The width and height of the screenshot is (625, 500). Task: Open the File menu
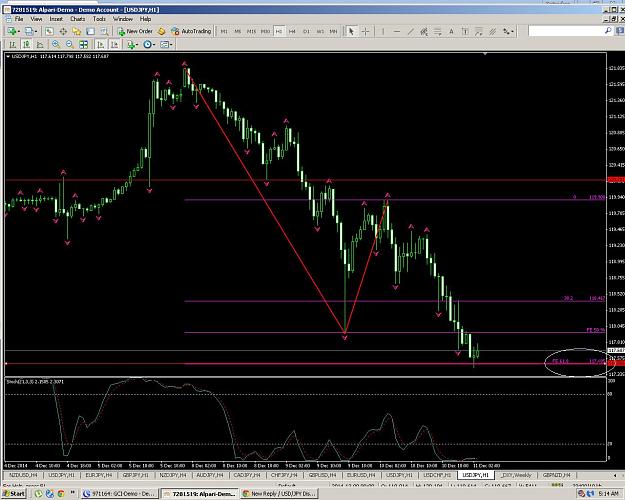coord(19,19)
